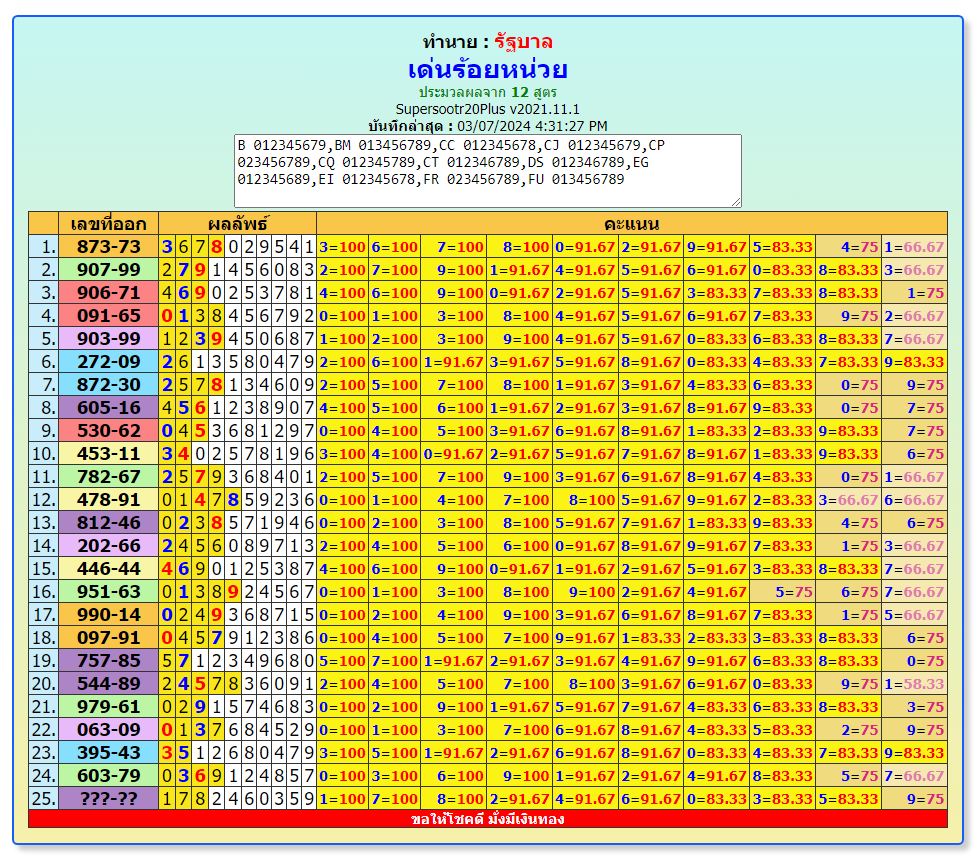Select the title text เด่นร้อยหน่วย

pyautogui.click(x=487, y=69)
